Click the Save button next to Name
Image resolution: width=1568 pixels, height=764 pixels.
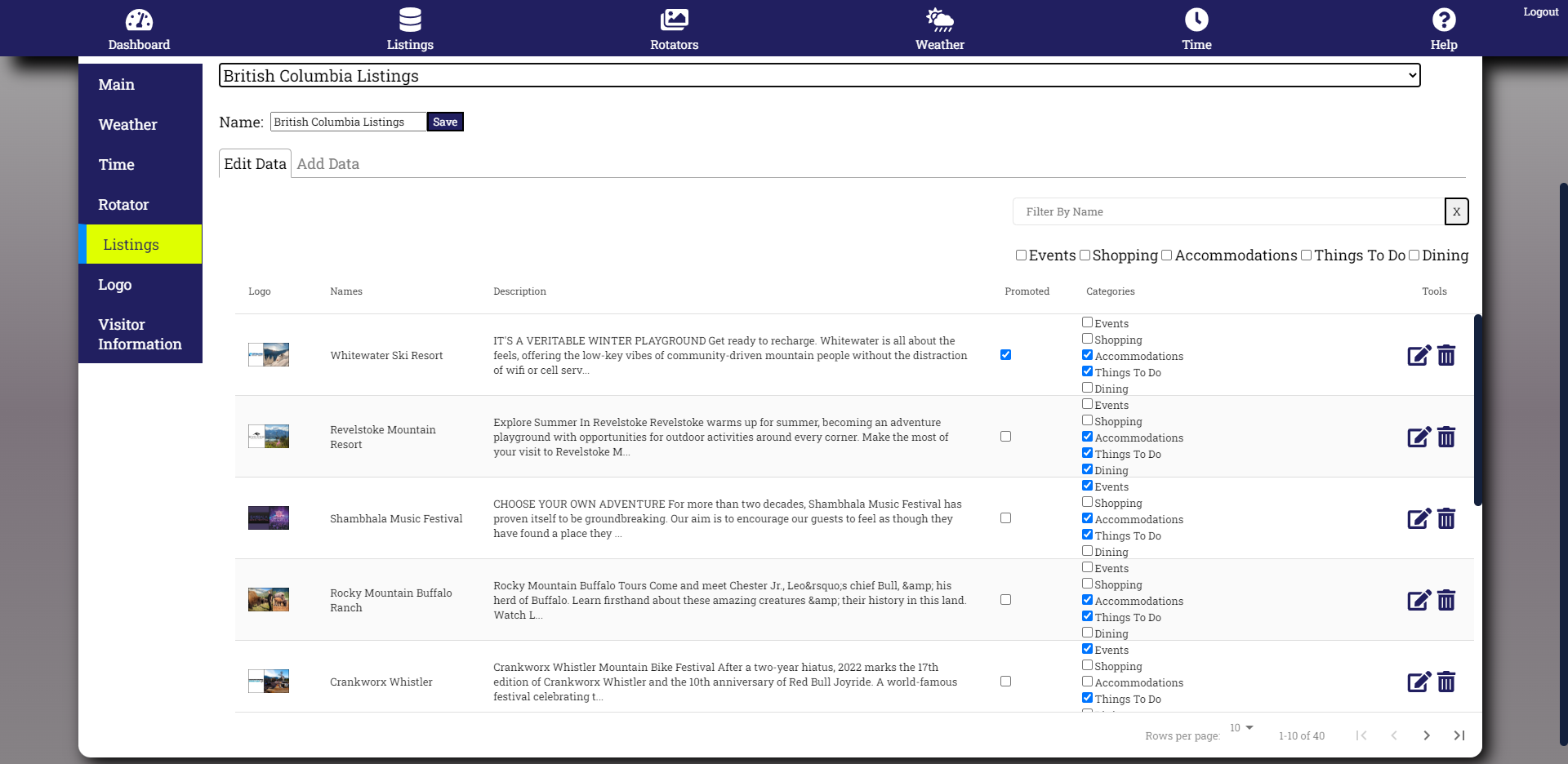pyautogui.click(x=445, y=121)
